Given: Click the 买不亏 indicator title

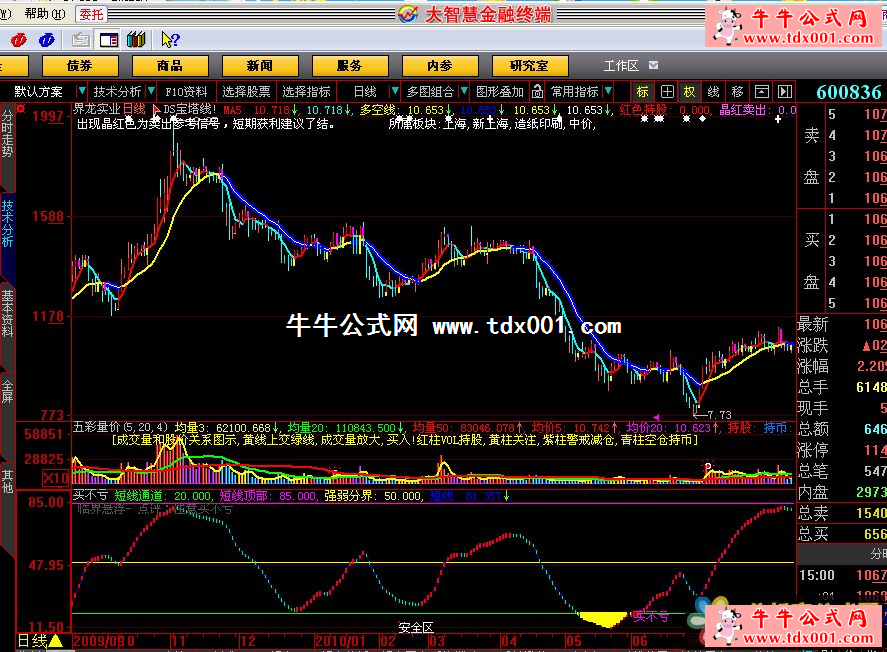Looking at the screenshot, I should click(x=90, y=496).
